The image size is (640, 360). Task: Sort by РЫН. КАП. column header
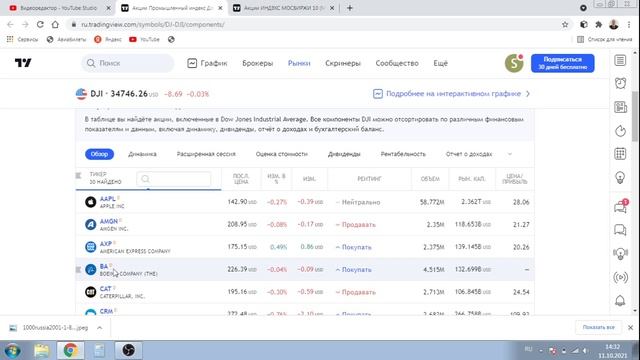tap(471, 179)
